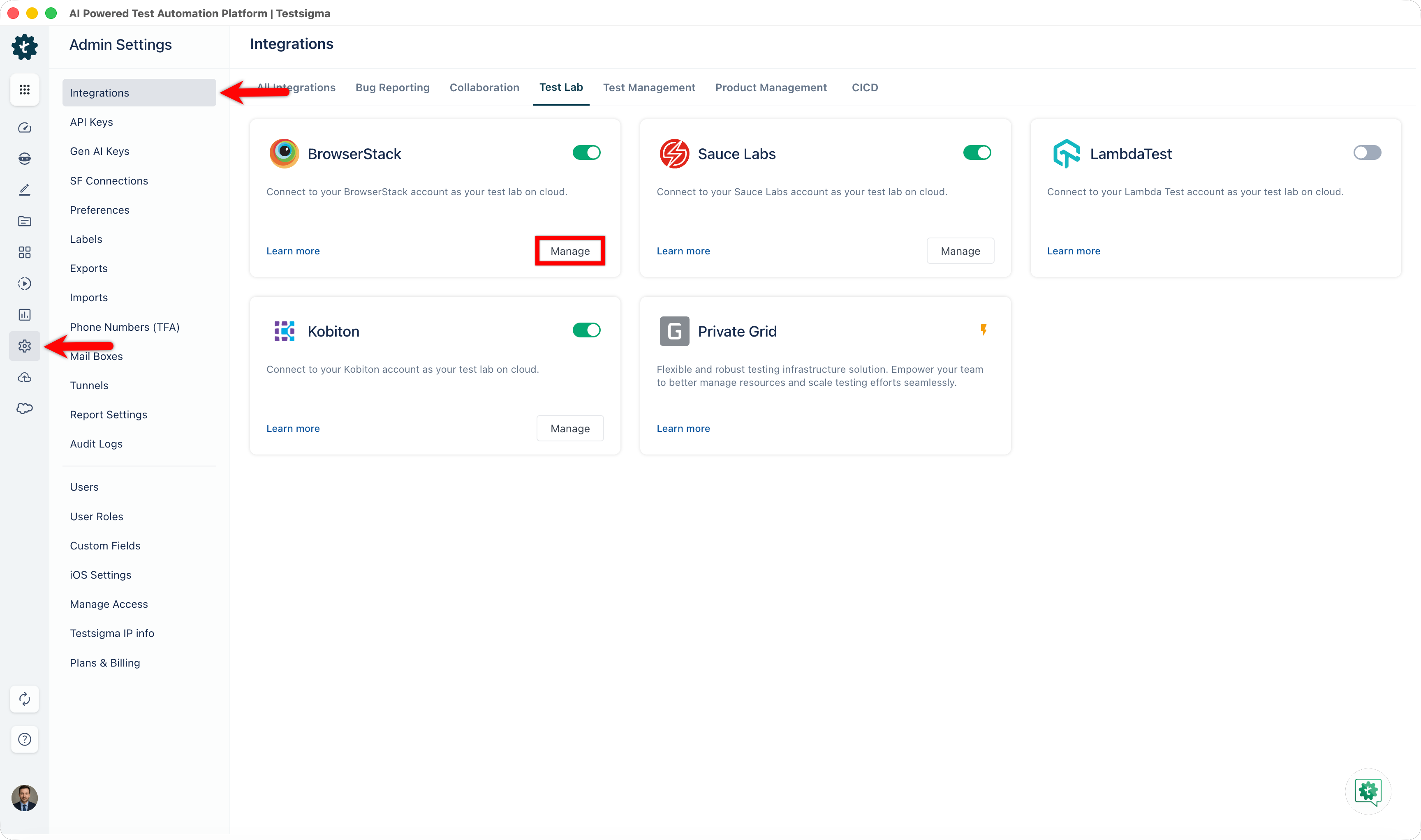Screen dimensions: 1421x840
Task: Open the help question mark icon
Action: tap(24, 739)
